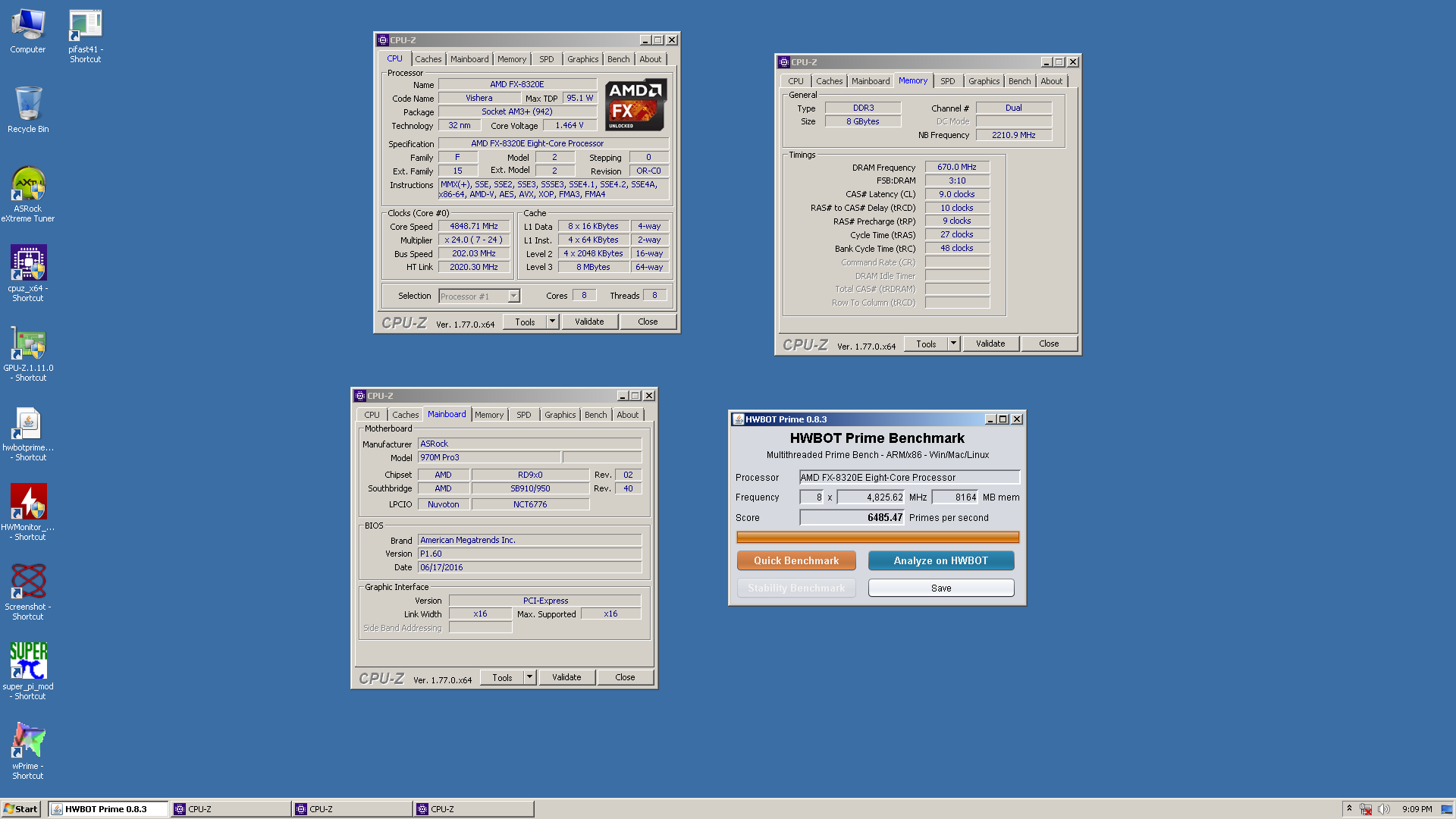Expand Tools dropdown arrow in Mainboard window
Image resolution: width=1456 pixels, height=819 pixels.
[529, 677]
